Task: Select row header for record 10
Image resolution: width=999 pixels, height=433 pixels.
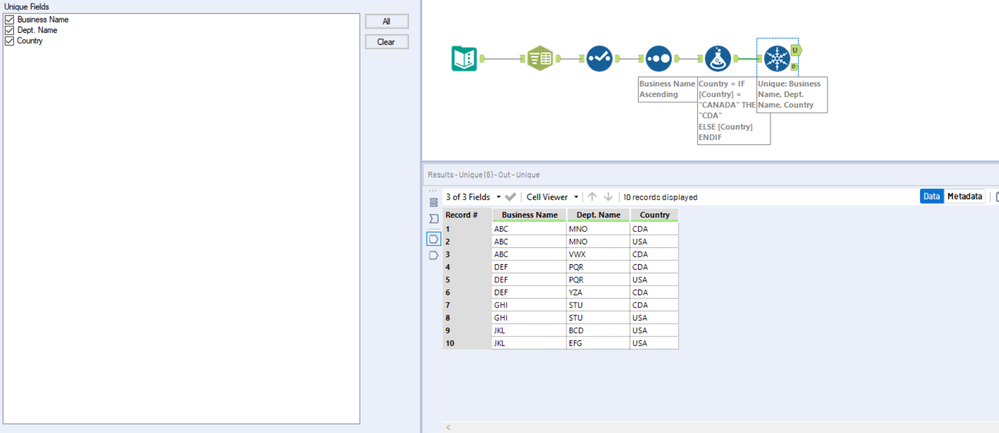Action: point(467,343)
